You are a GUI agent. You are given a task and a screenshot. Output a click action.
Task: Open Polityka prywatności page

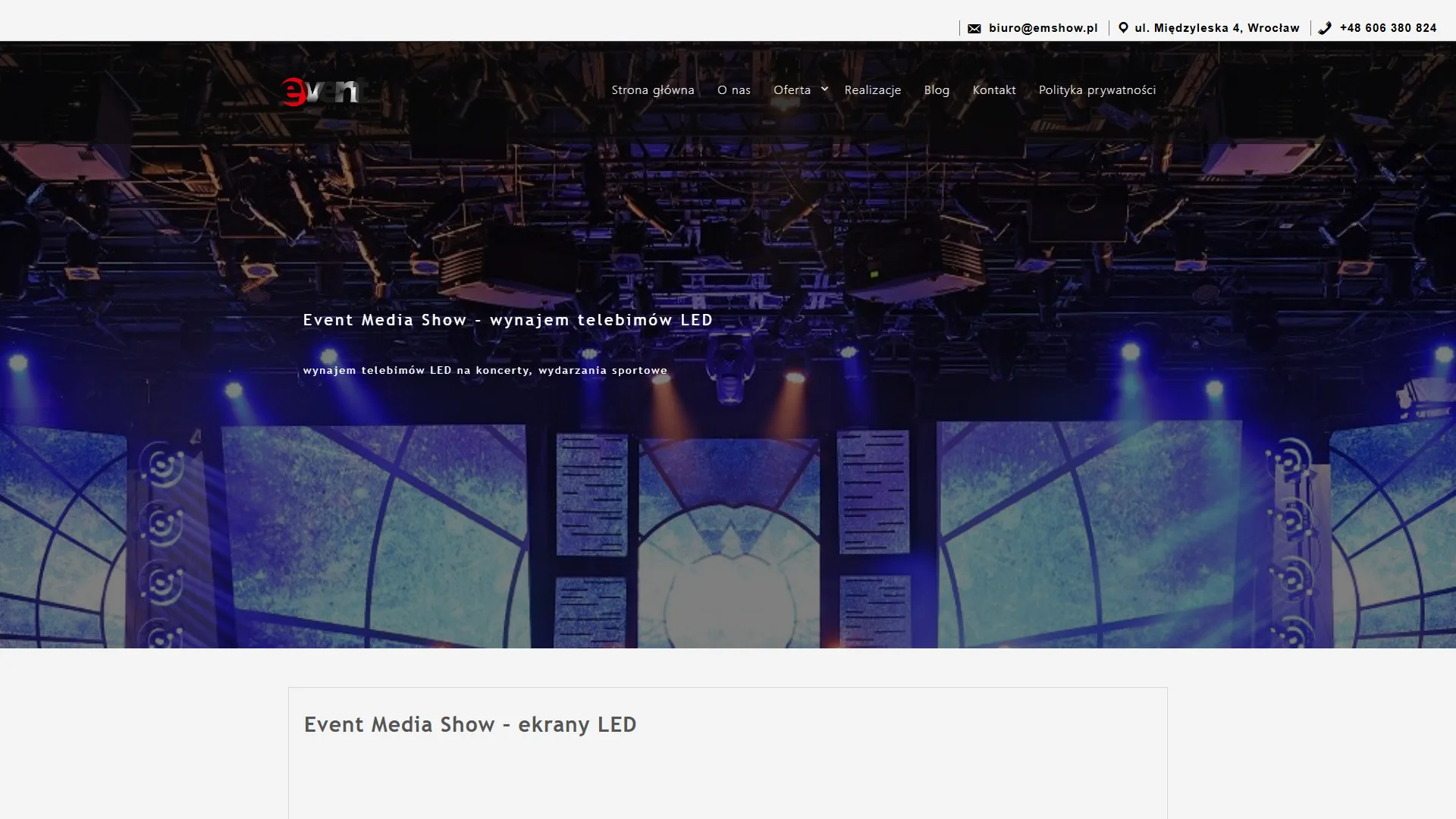(1097, 89)
